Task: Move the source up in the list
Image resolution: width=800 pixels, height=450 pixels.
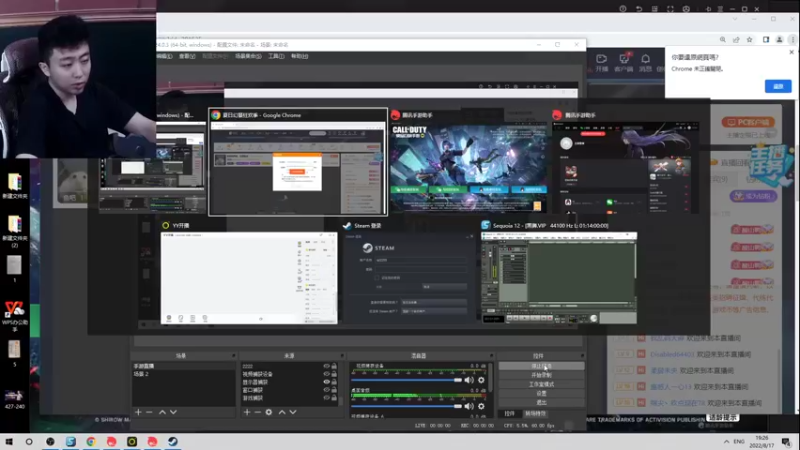Action: click(282, 412)
